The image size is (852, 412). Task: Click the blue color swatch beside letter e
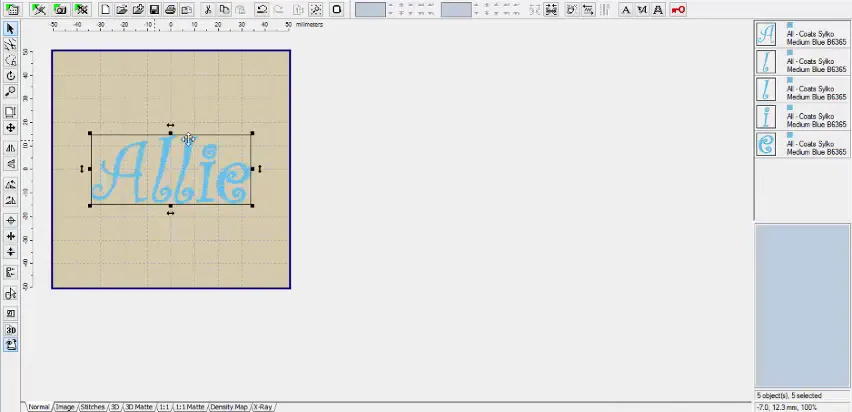click(x=790, y=135)
